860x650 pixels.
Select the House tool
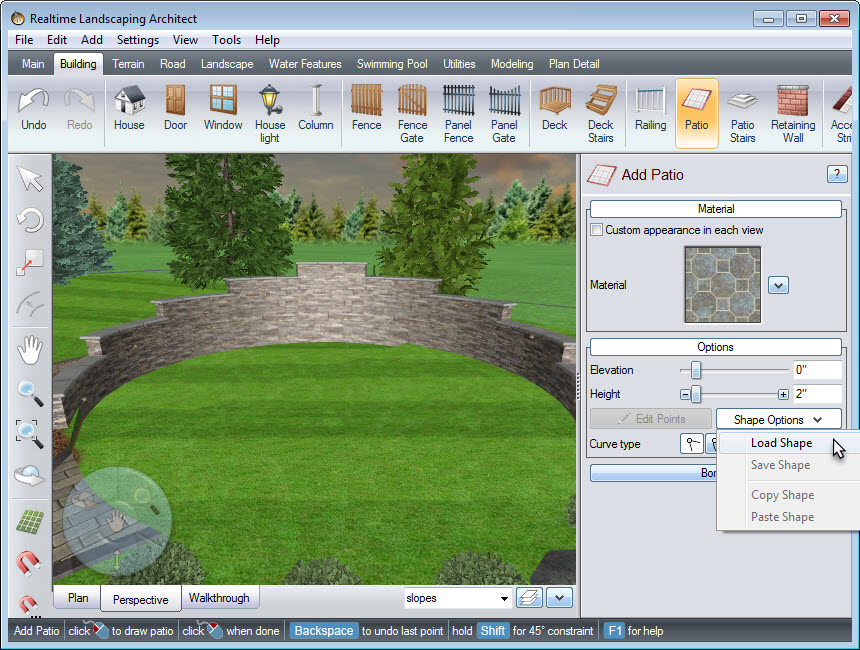[x=129, y=109]
